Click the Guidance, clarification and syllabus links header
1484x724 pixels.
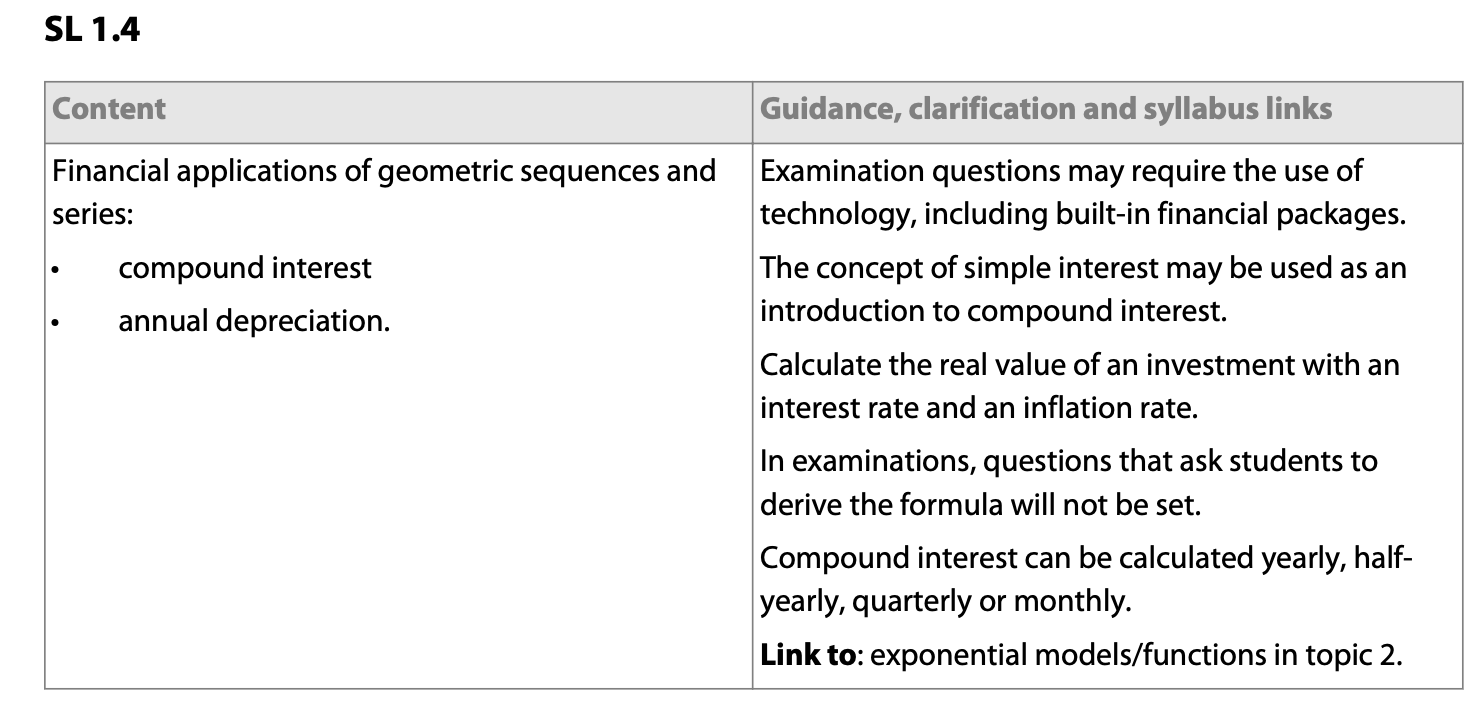1046,109
